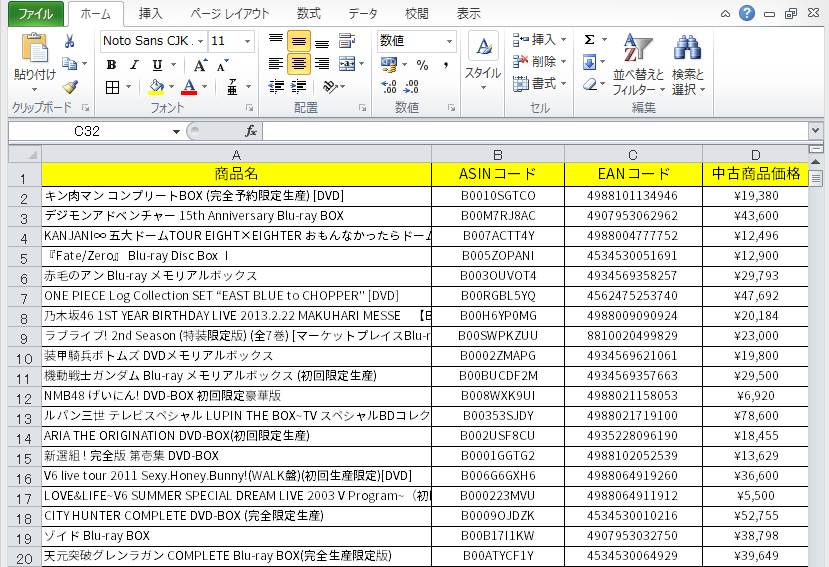Click Increase Decimal icon
This screenshot has width=829, height=567.
tap(389, 87)
